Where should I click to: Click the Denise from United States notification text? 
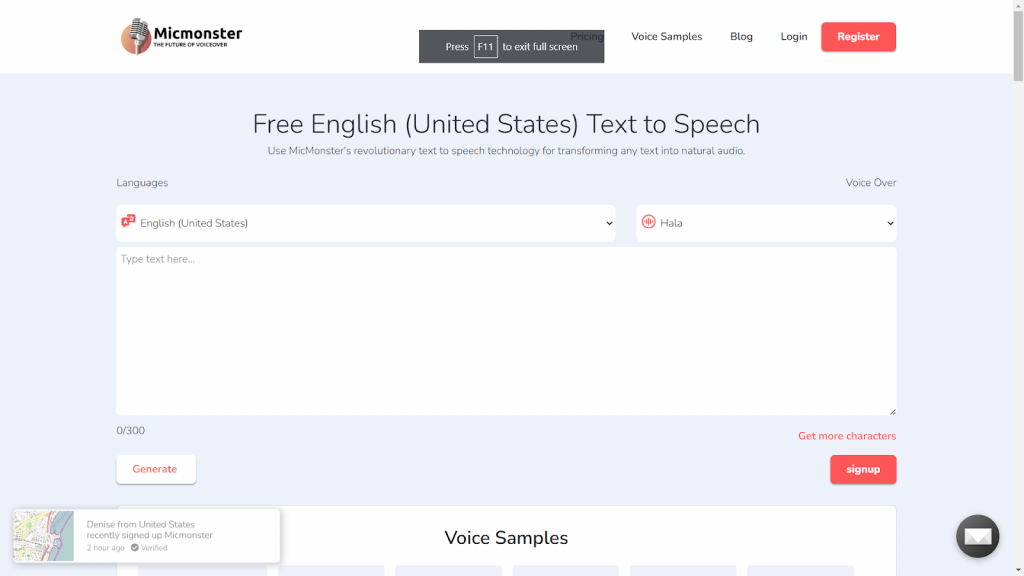150,530
